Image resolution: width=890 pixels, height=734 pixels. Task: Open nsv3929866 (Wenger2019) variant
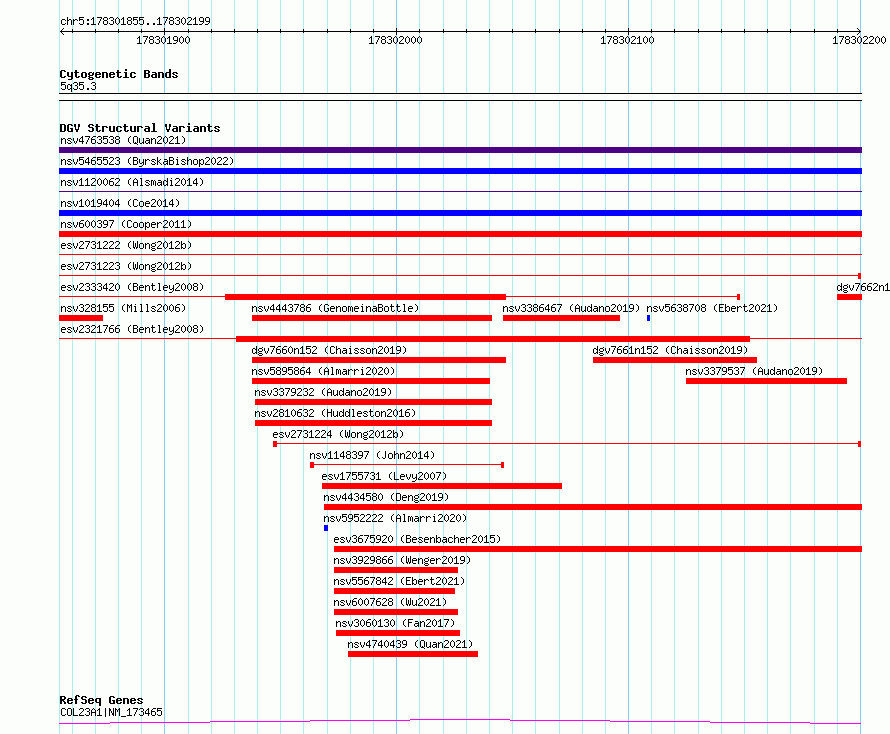[402, 560]
